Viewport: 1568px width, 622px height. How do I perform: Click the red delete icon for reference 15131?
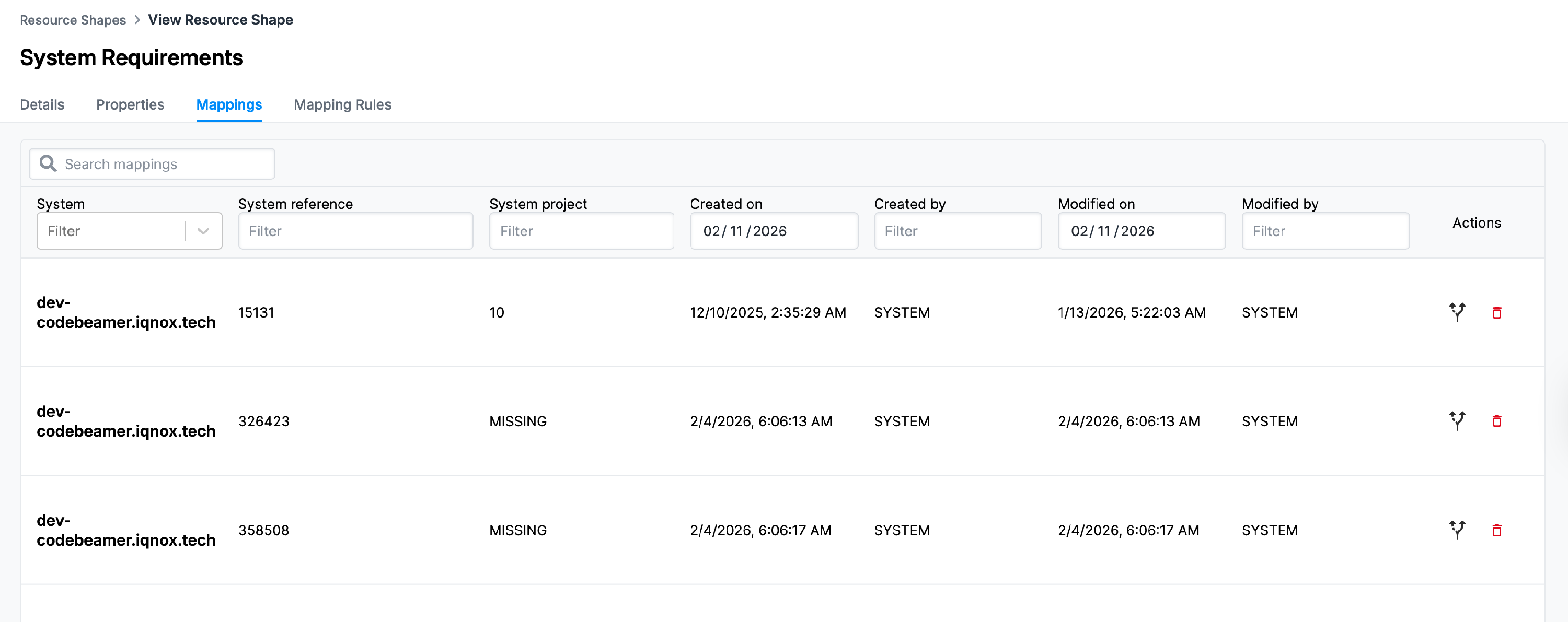click(x=1496, y=312)
